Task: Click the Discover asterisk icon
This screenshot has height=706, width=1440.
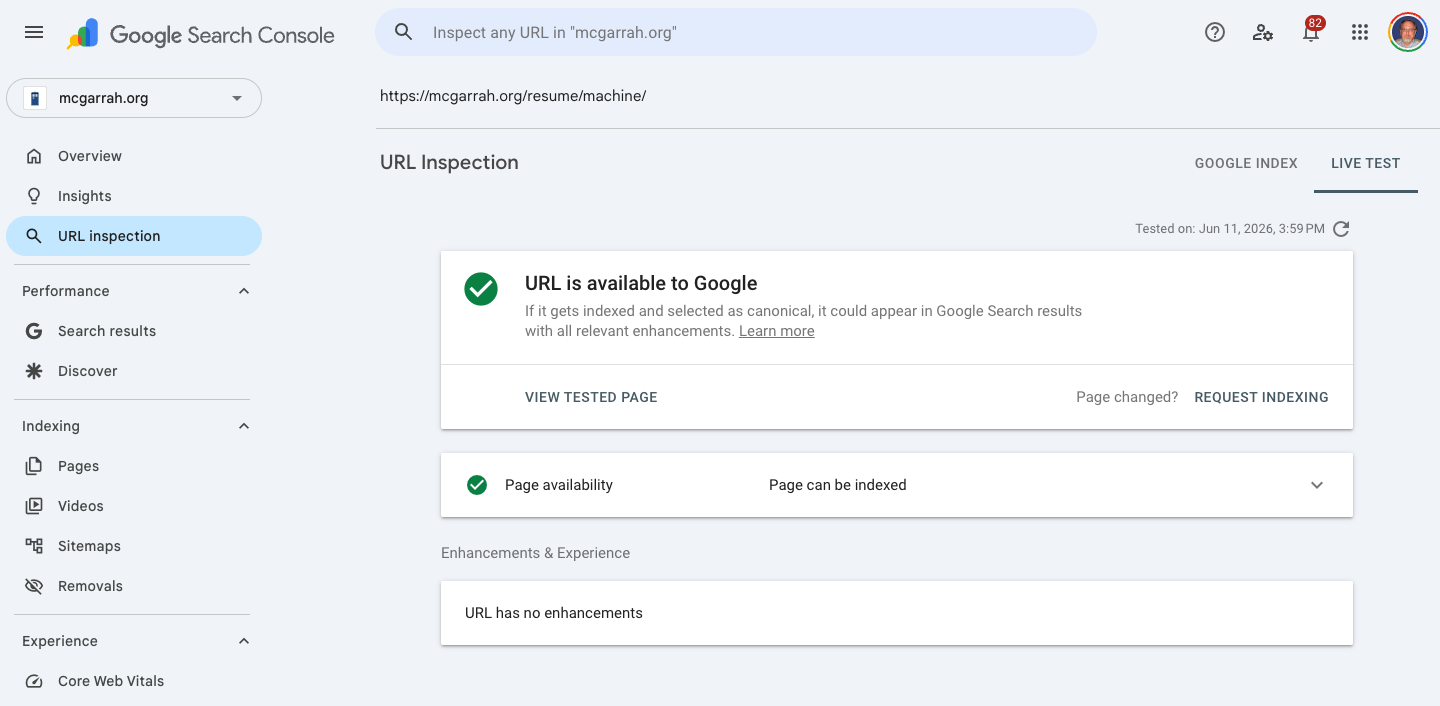Action: click(x=34, y=371)
